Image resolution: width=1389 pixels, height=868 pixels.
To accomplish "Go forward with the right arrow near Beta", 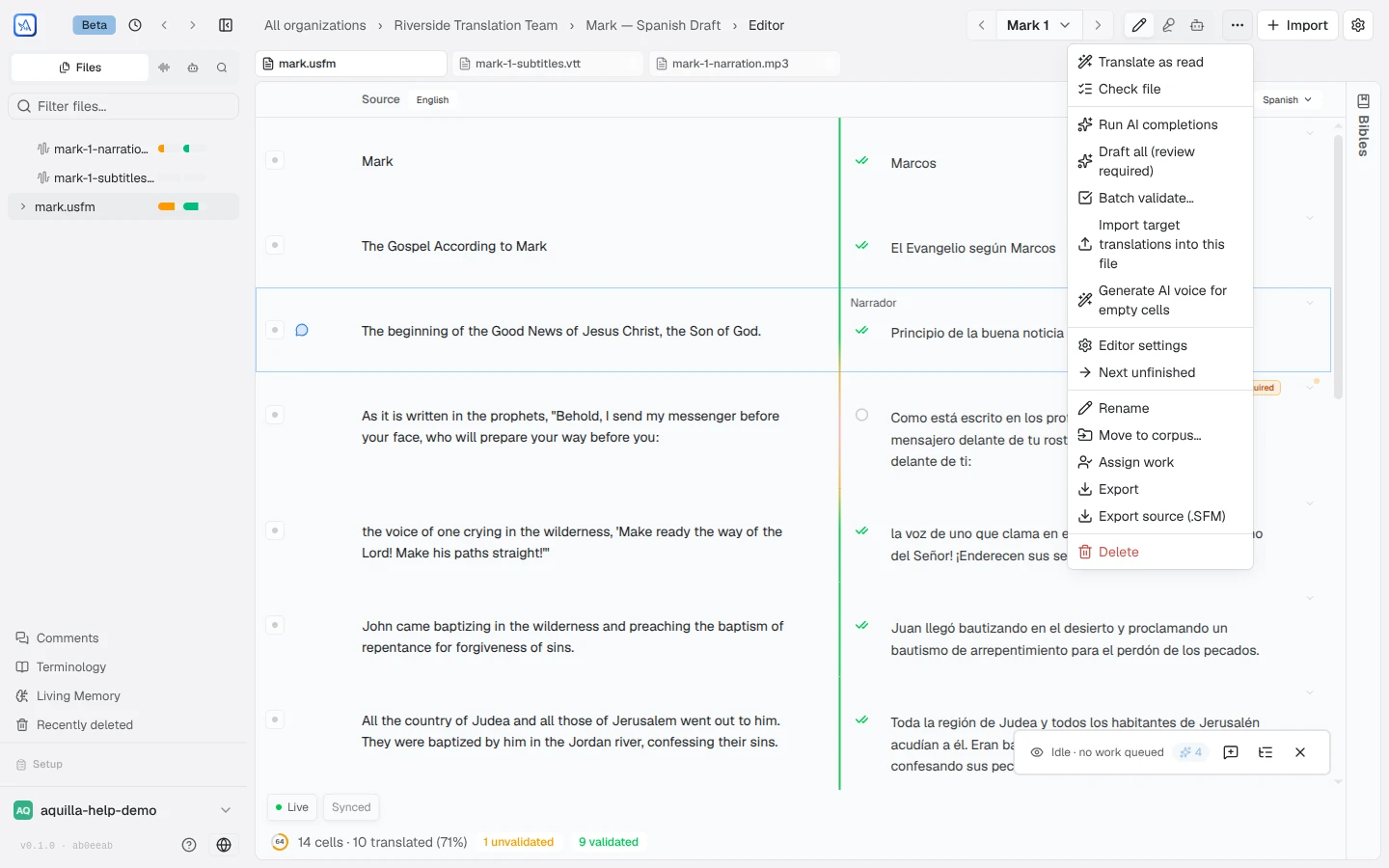I will (x=193, y=25).
